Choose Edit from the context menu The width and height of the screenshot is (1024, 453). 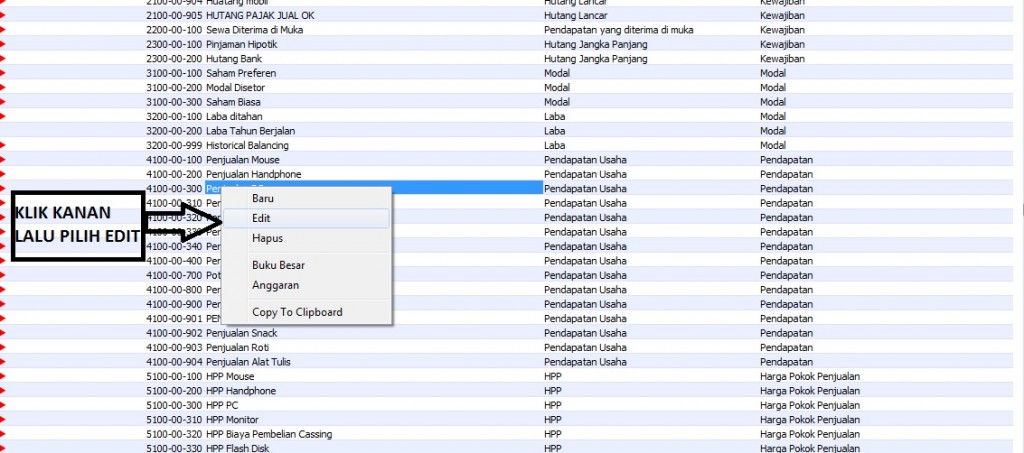[x=262, y=218]
